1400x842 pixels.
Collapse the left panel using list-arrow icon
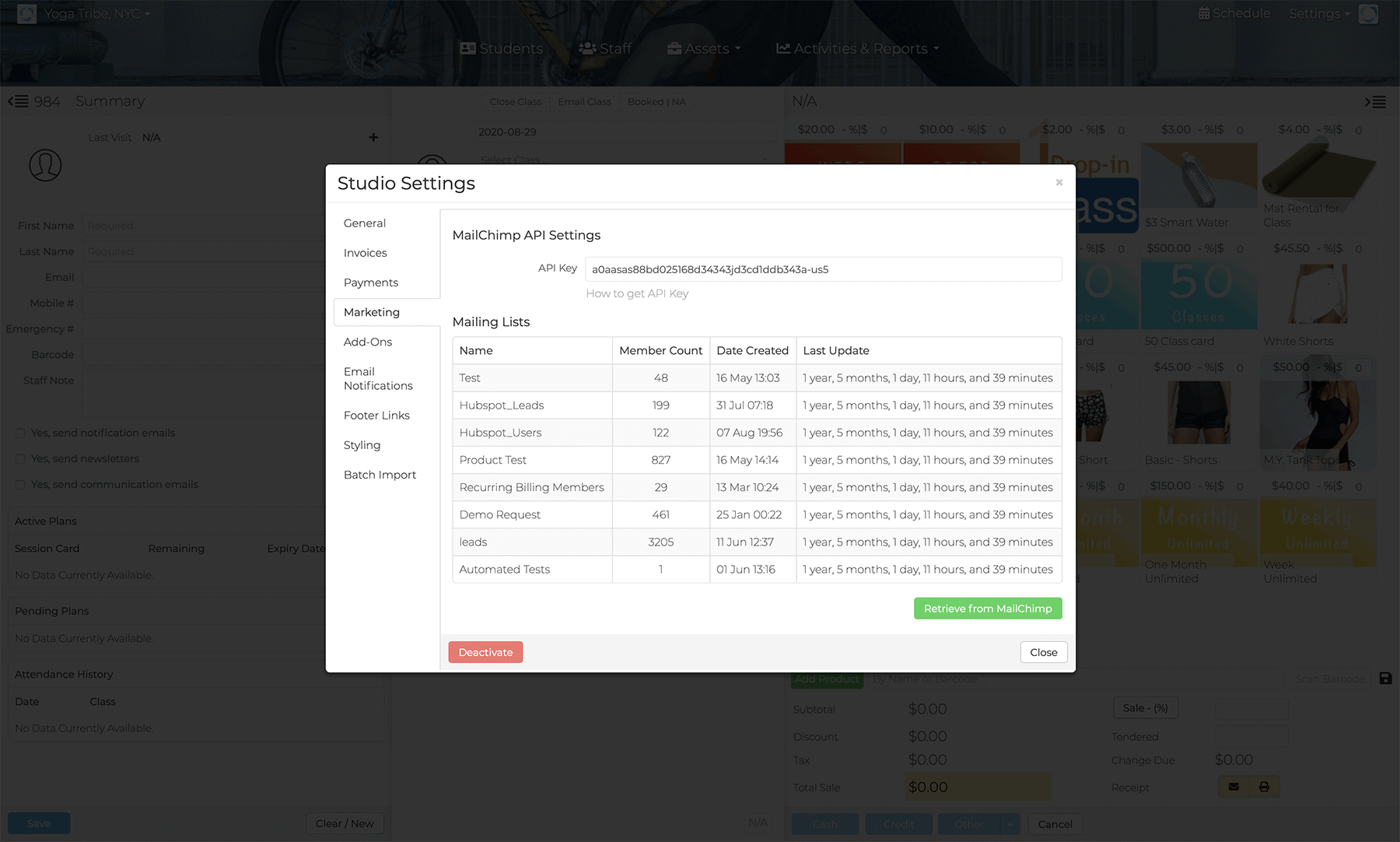pos(19,101)
